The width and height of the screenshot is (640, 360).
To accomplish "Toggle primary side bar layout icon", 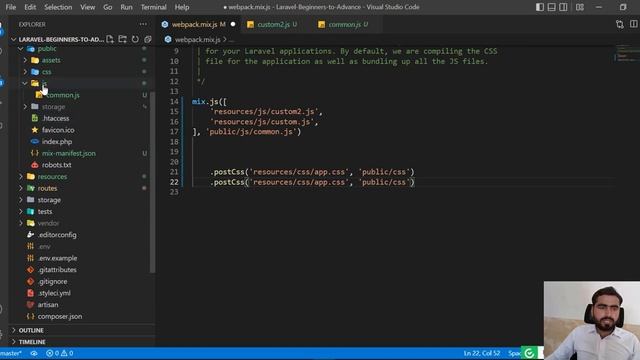I will pyautogui.click(x=540, y=7).
